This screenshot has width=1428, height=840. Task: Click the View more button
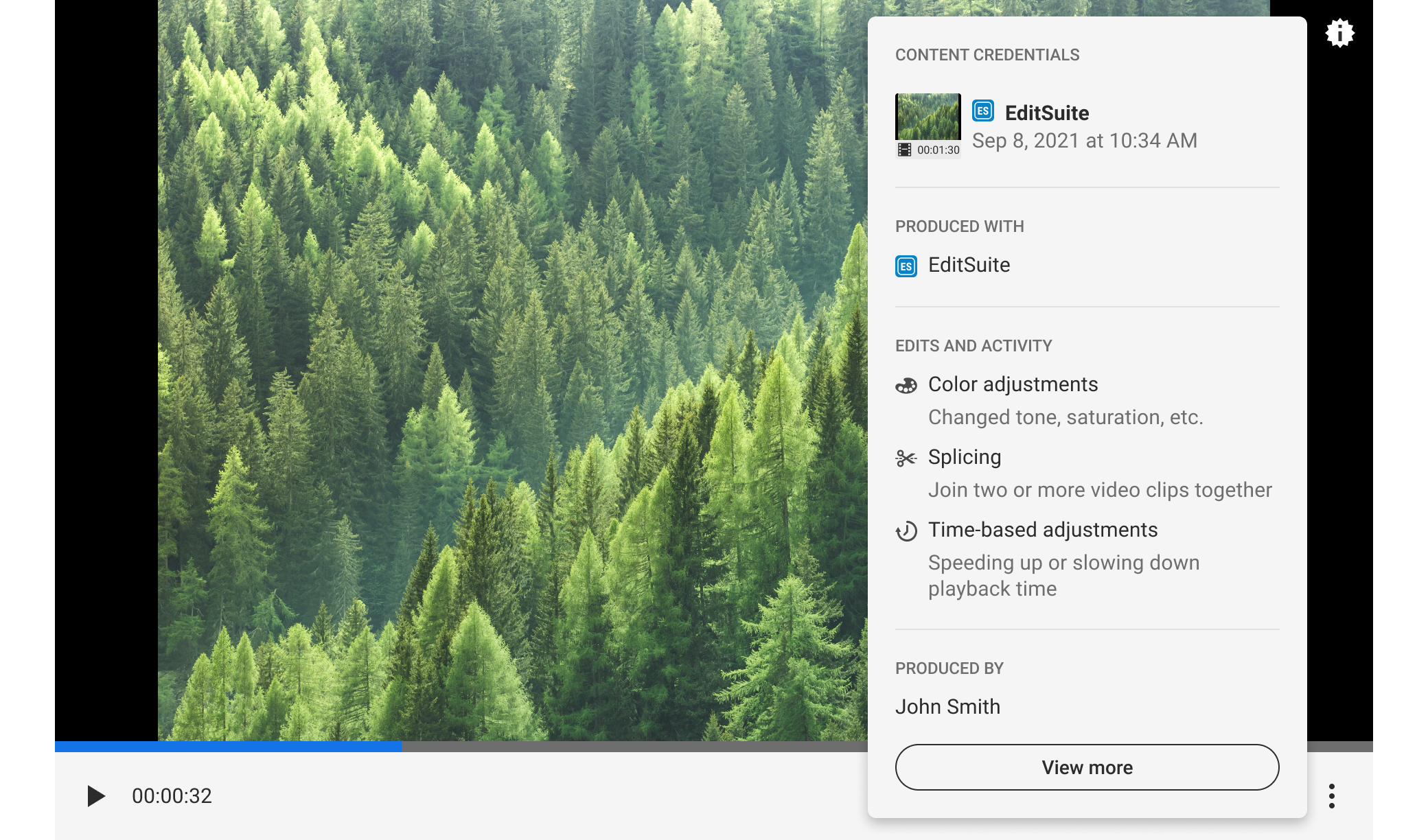[x=1087, y=767]
